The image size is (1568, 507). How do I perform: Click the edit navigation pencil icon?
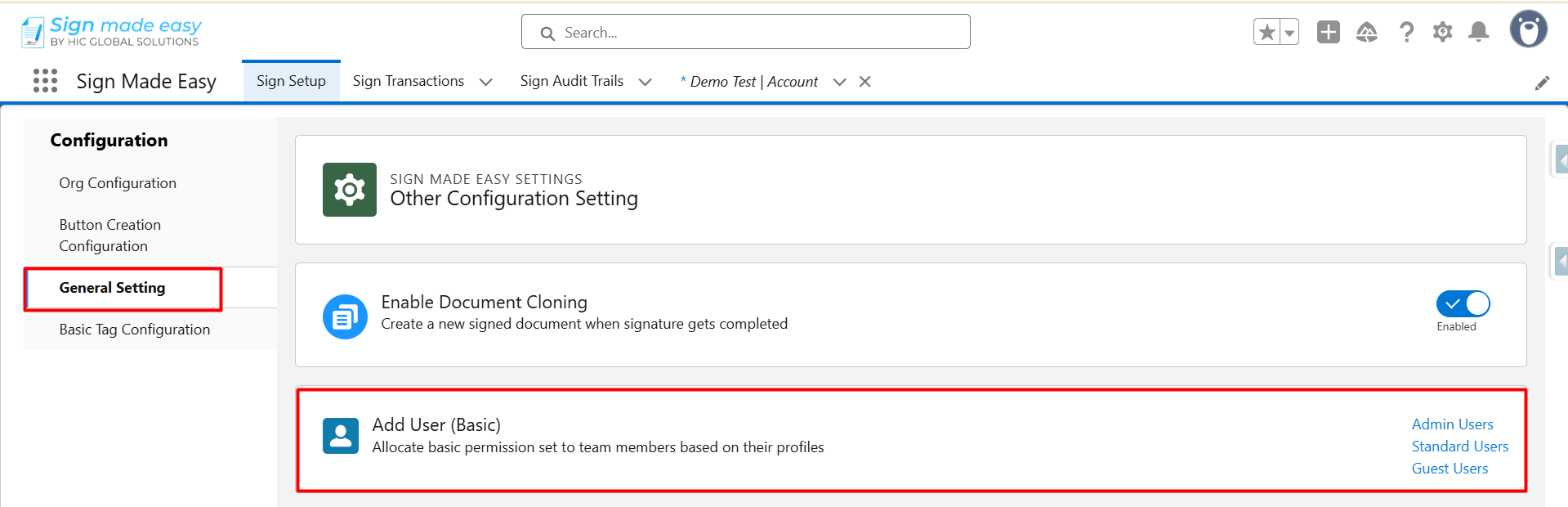click(1542, 83)
